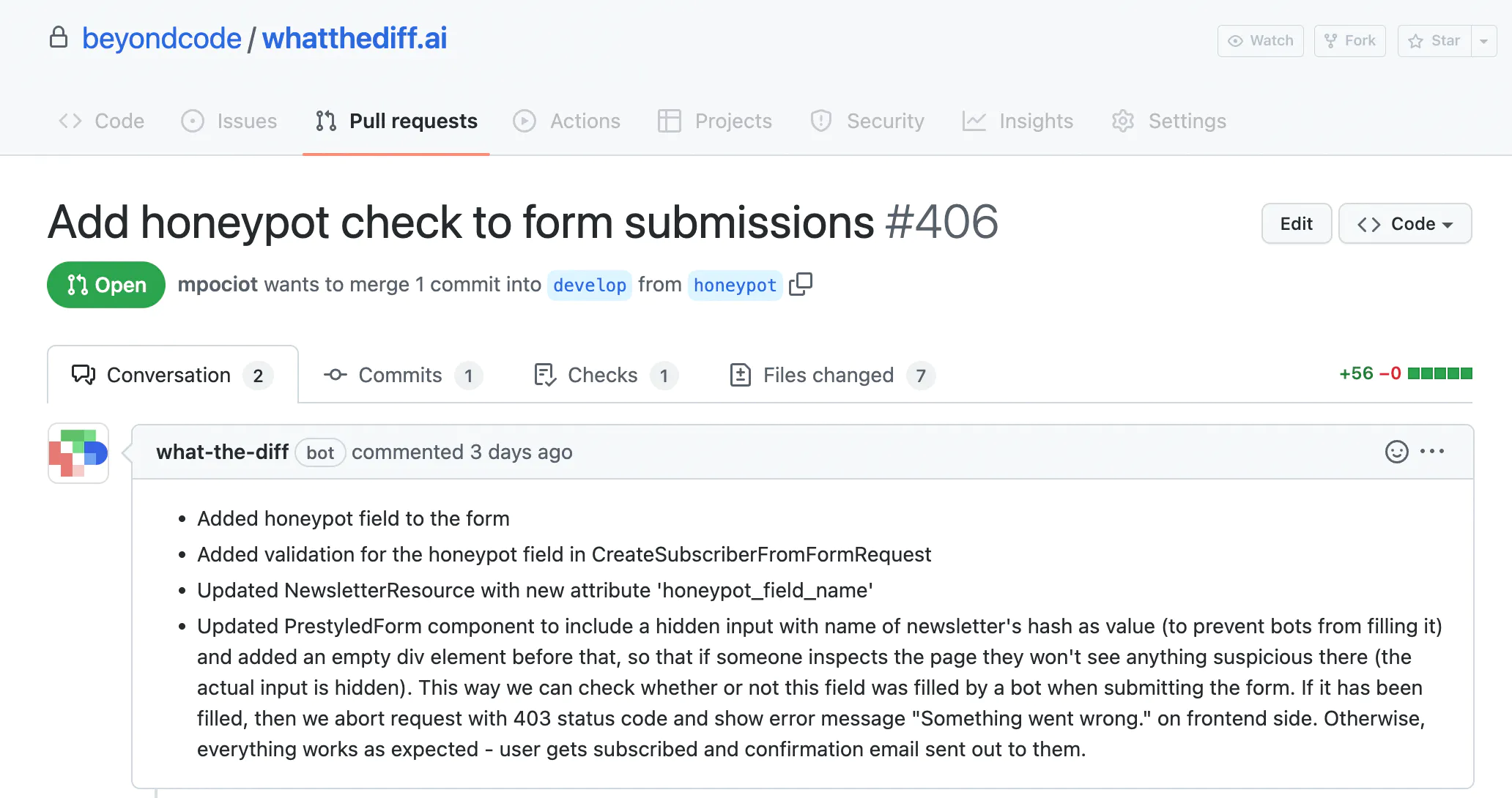
Task: Open the Insights graph tab
Action: 1018,121
